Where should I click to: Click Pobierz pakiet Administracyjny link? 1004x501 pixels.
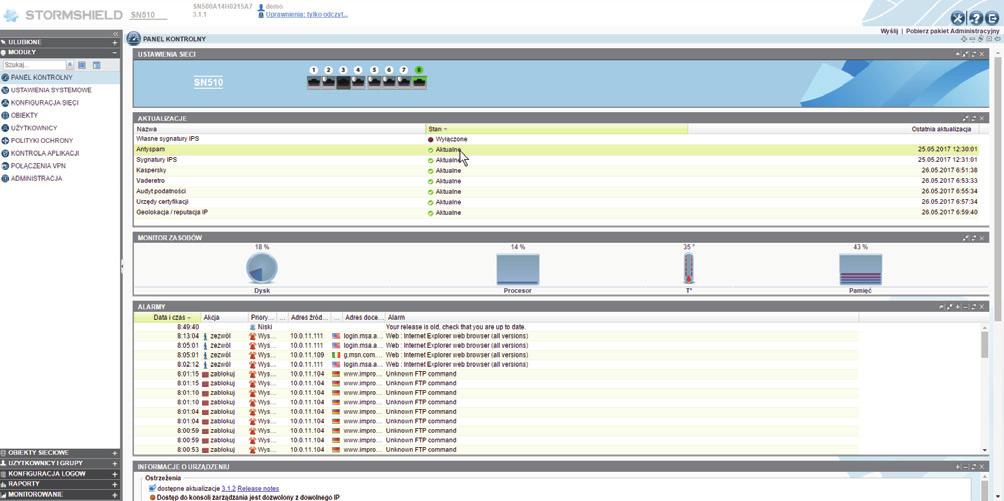click(x=953, y=31)
